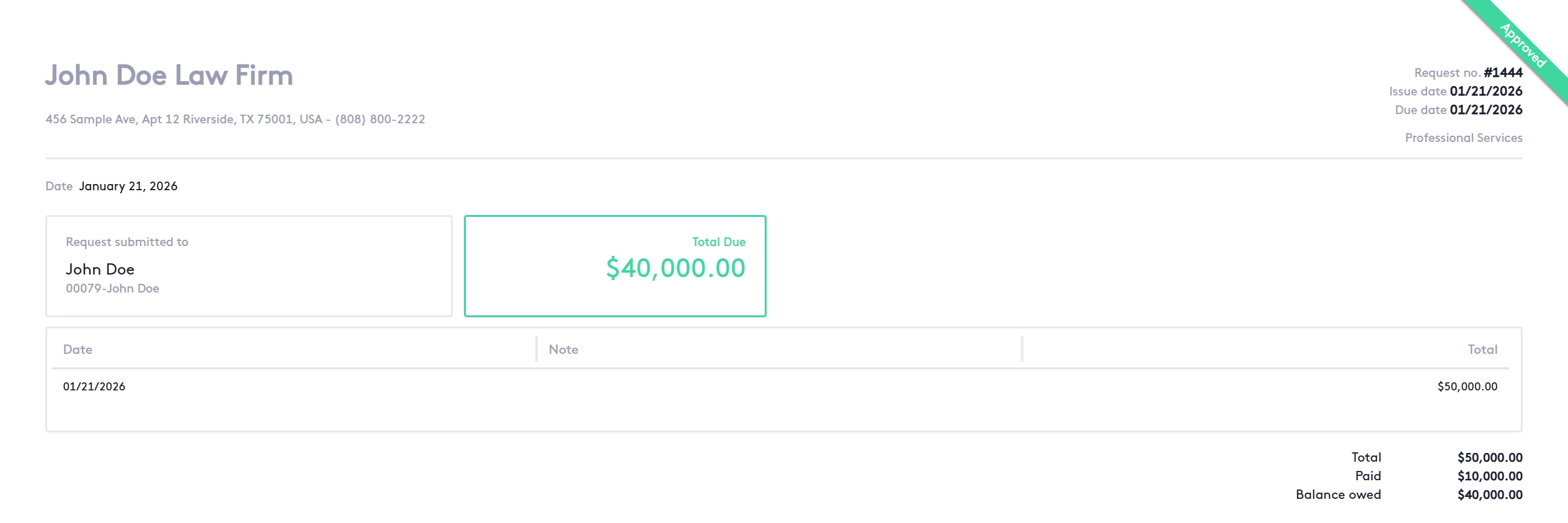The image size is (1568, 523).
Task: Click the $50,000.00 amount in table row
Action: point(1467,387)
